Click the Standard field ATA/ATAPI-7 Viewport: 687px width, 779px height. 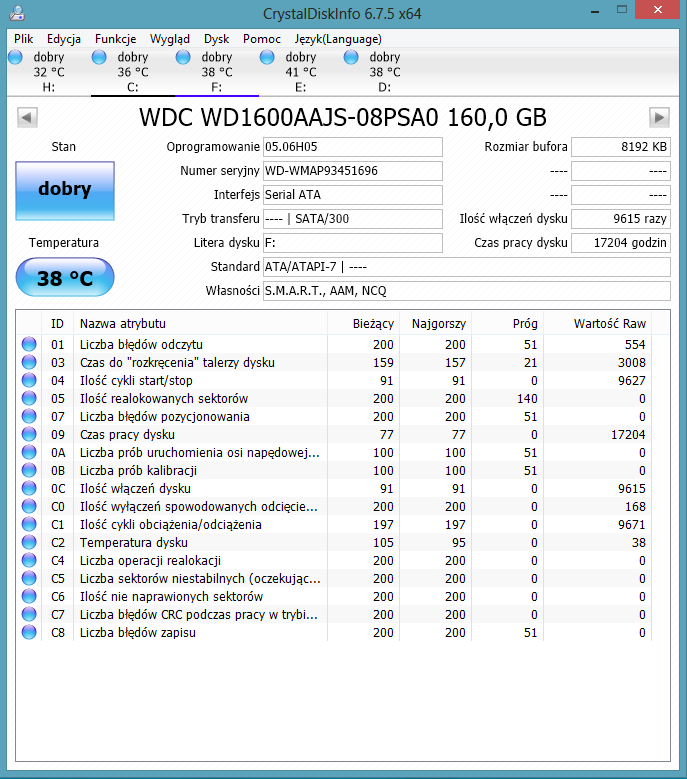(467, 267)
